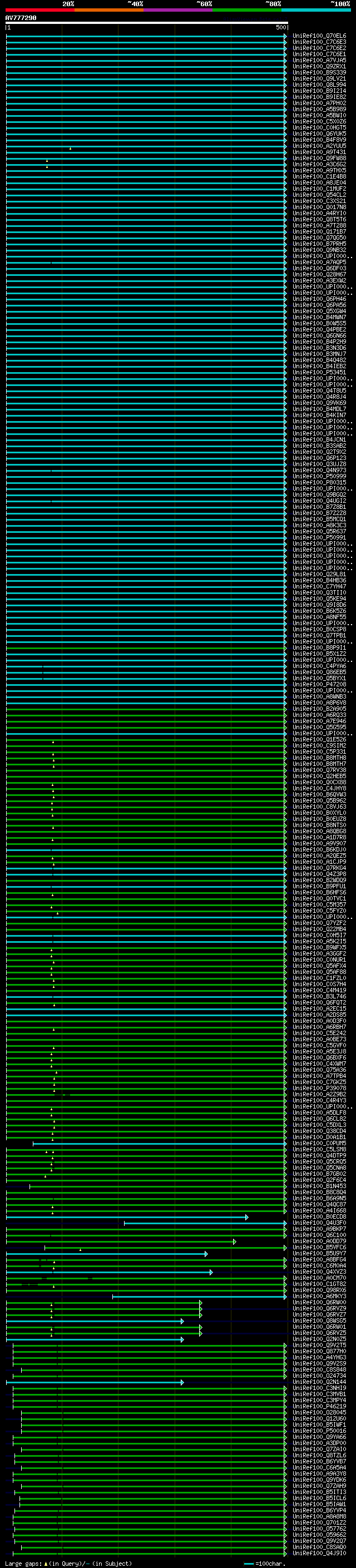Viewport: 356px width, 1568px height.
Task: Select hit label UniRef100_O57762
Action: (319, 1529)
